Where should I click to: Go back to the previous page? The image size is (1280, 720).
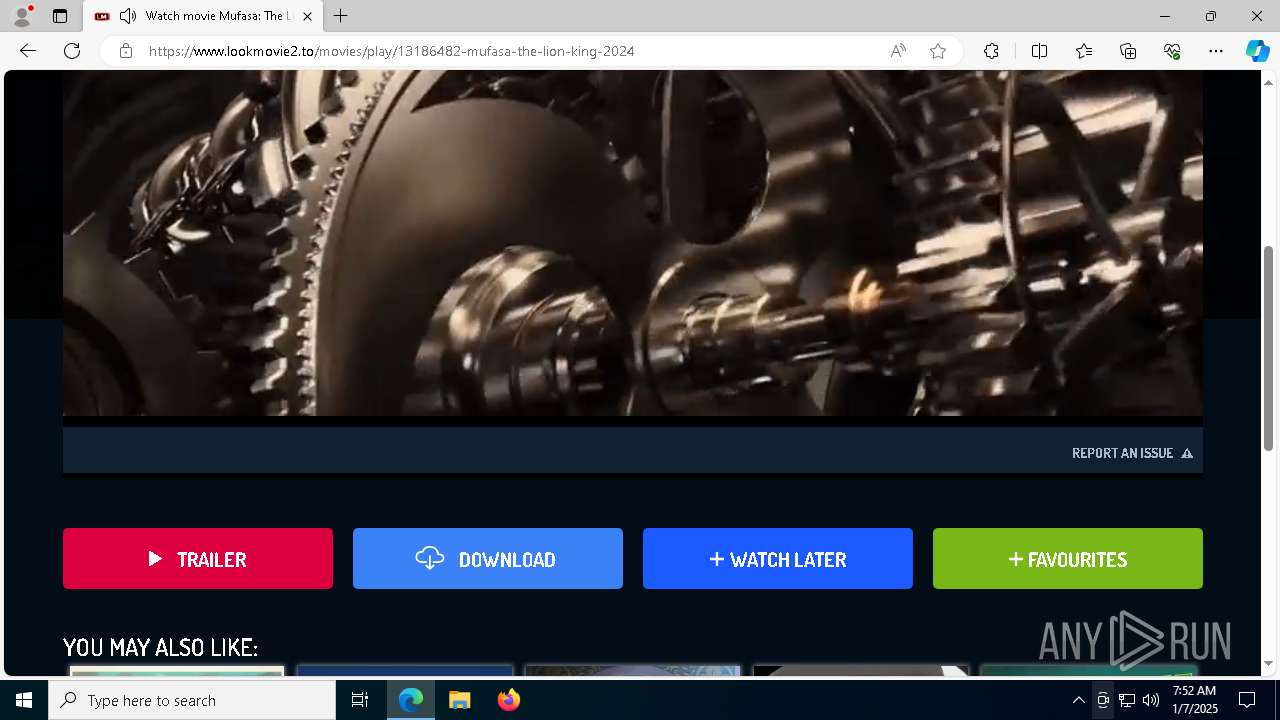(x=28, y=51)
